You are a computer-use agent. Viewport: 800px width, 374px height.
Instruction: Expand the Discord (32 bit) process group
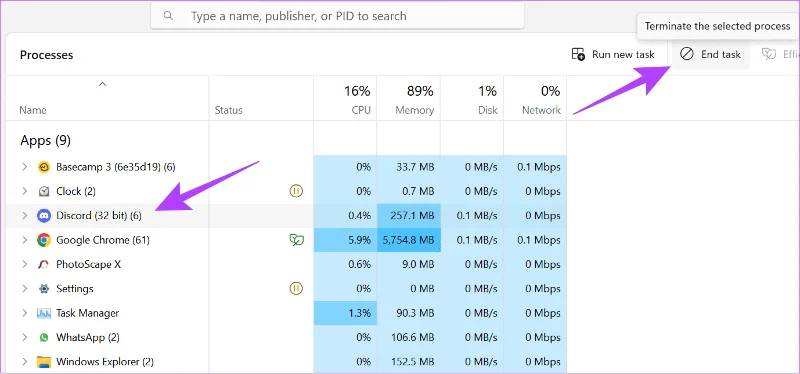click(x=24, y=216)
